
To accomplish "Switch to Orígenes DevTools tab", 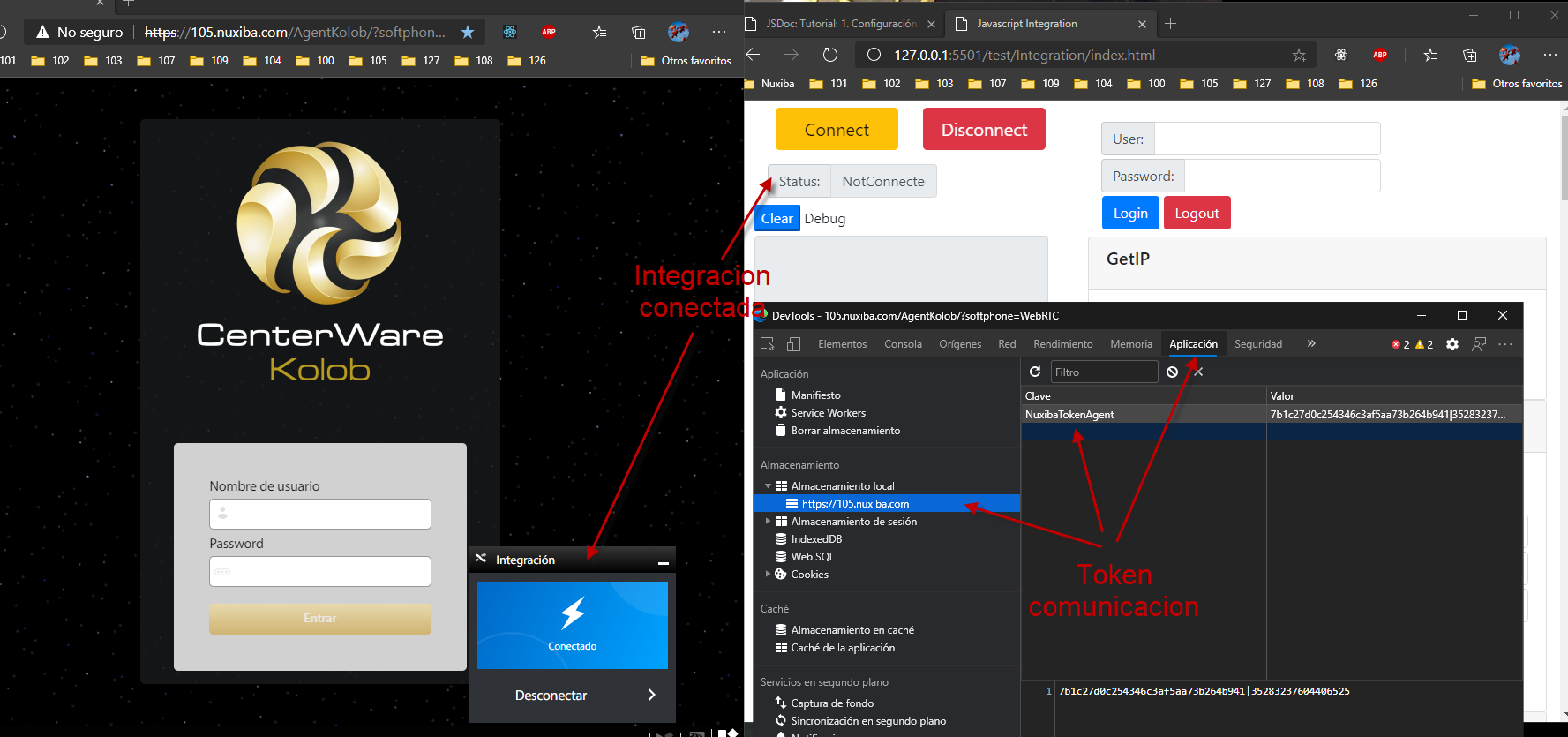I will [x=960, y=344].
